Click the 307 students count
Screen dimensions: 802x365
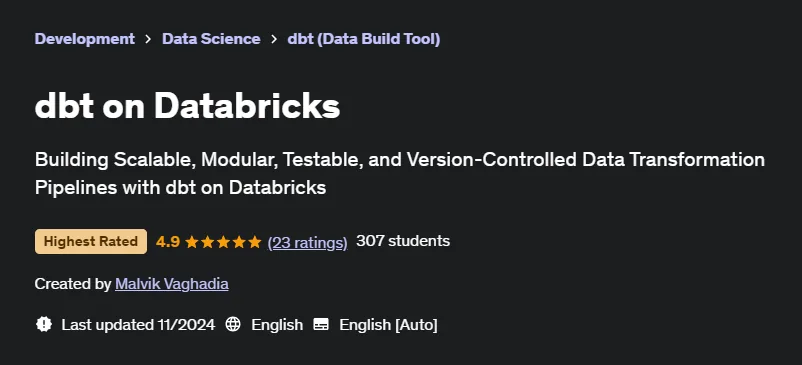[x=403, y=241]
